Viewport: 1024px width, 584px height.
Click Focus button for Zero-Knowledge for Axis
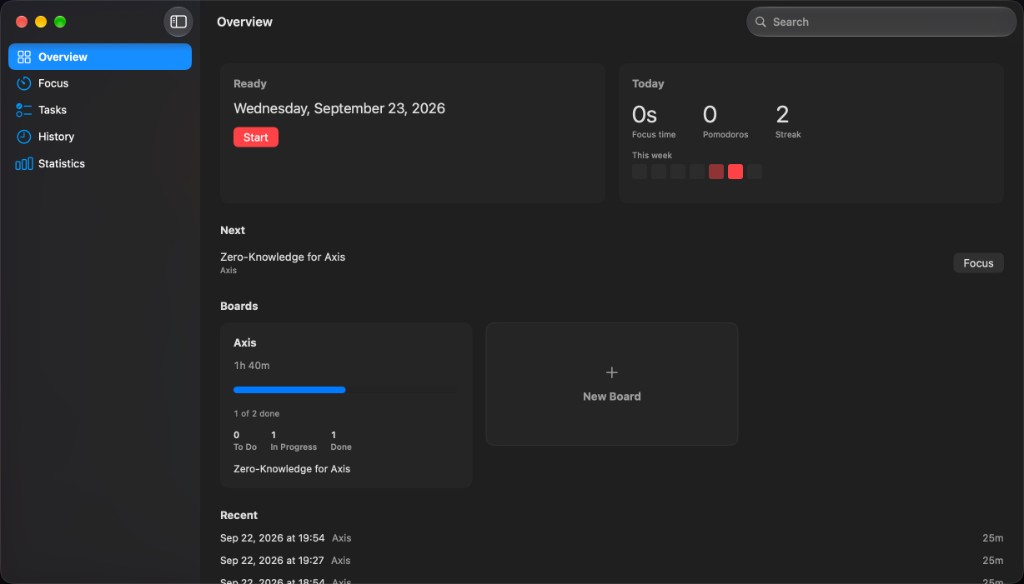tap(978, 263)
